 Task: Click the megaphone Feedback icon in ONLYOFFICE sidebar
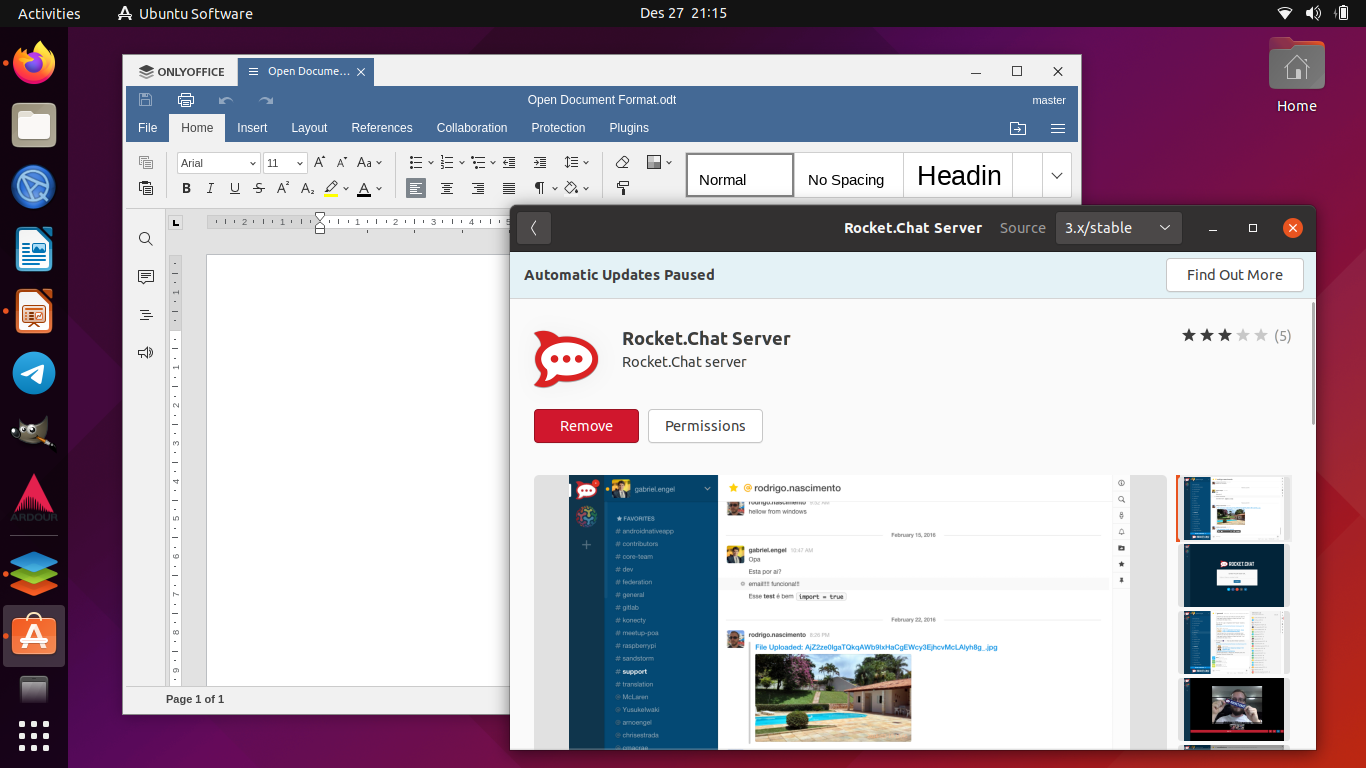tap(146, 353)
